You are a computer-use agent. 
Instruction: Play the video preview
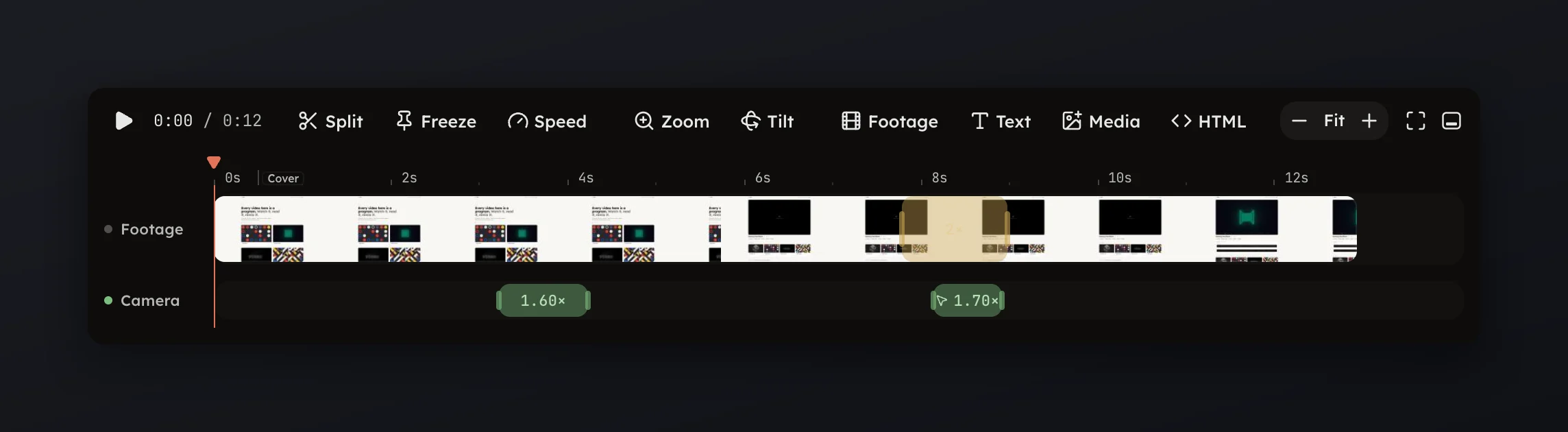point(123,121)
